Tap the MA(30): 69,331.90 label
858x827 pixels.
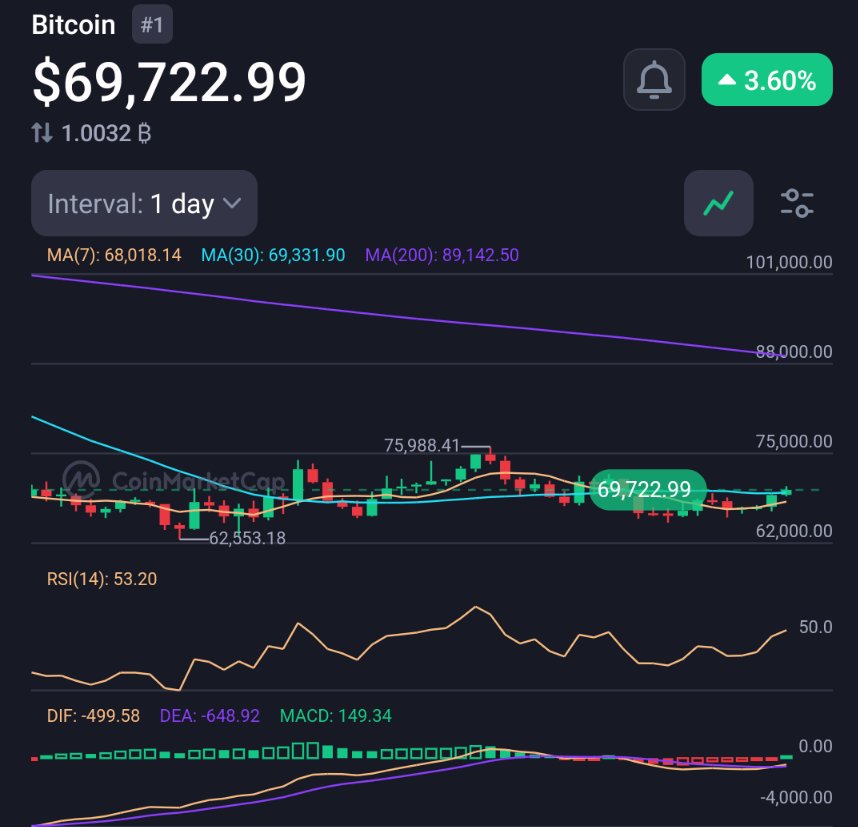[x=273, y=255]
